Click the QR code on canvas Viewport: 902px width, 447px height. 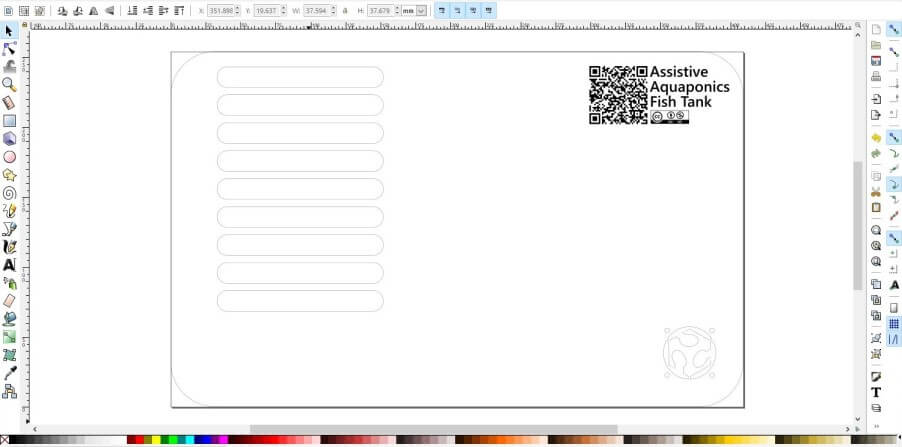click(617, 95)
